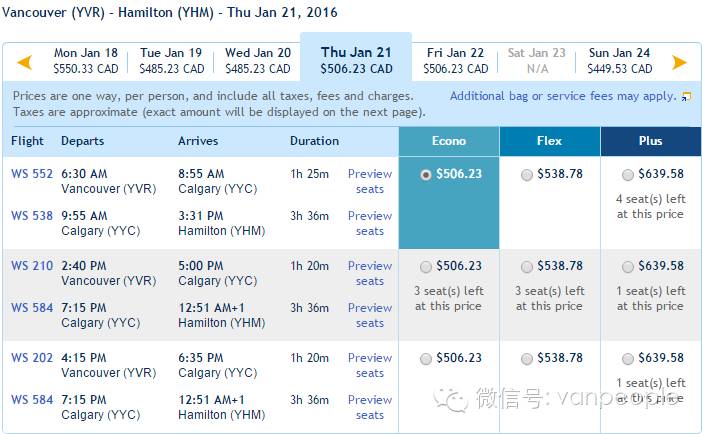This screenshot has height=434, width=702.
Task: Click the Plus fare column header
Action: pyautogui.click(x=651, y=141)
